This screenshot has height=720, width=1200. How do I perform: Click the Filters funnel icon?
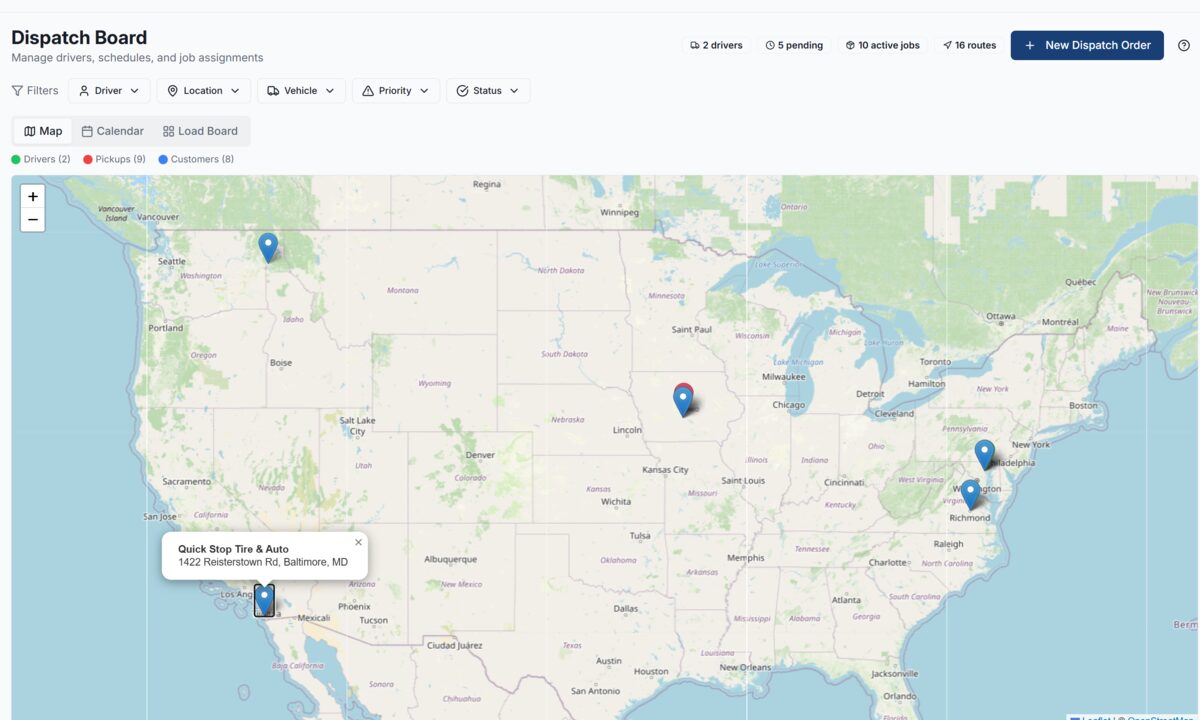pyautogui.click(x=18, y=90)
